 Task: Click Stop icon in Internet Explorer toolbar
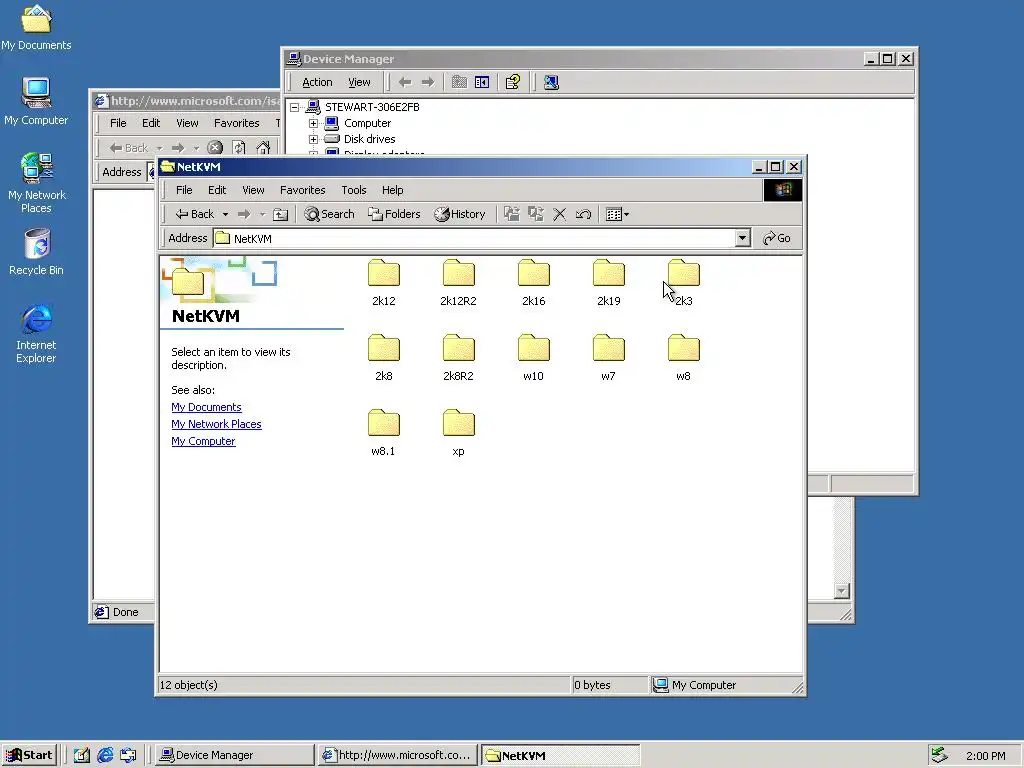[x=215, y=148]
